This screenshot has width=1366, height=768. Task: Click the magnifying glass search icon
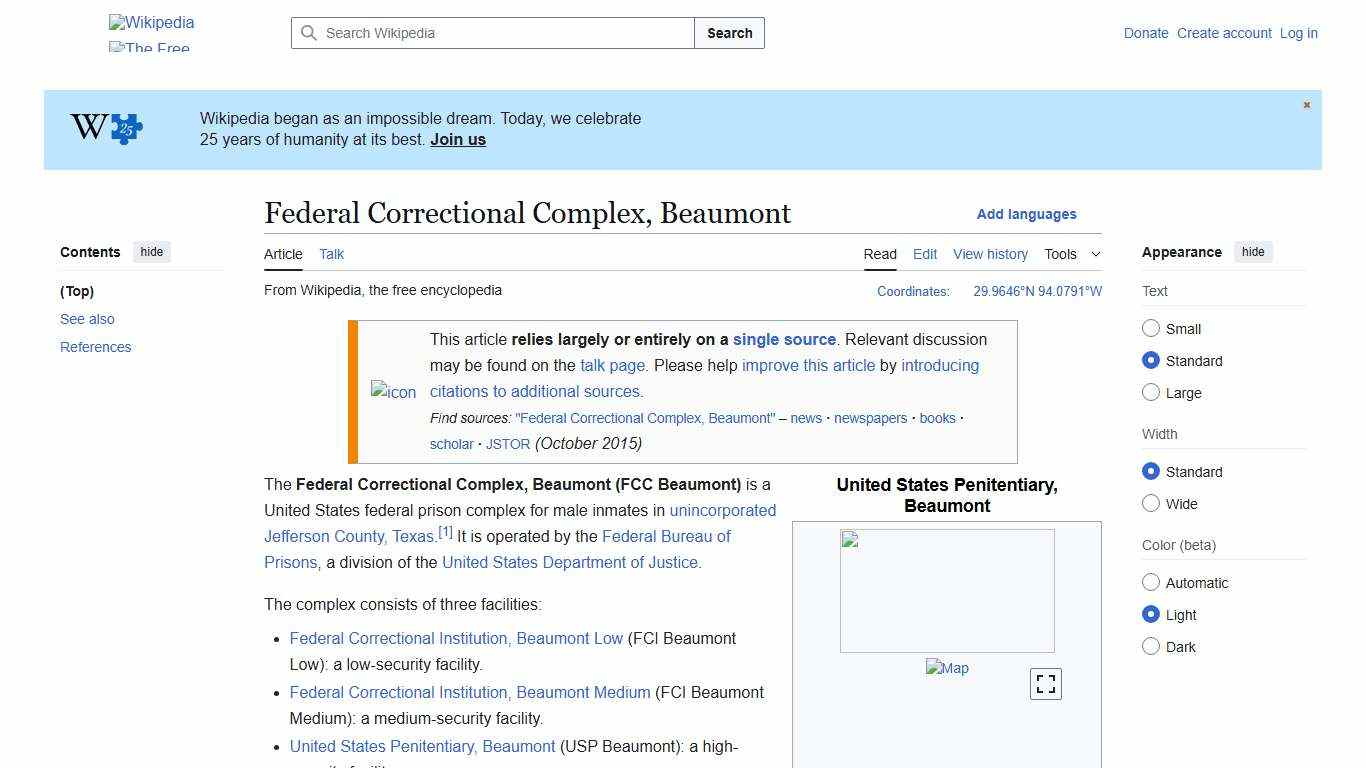pos(310,33)
